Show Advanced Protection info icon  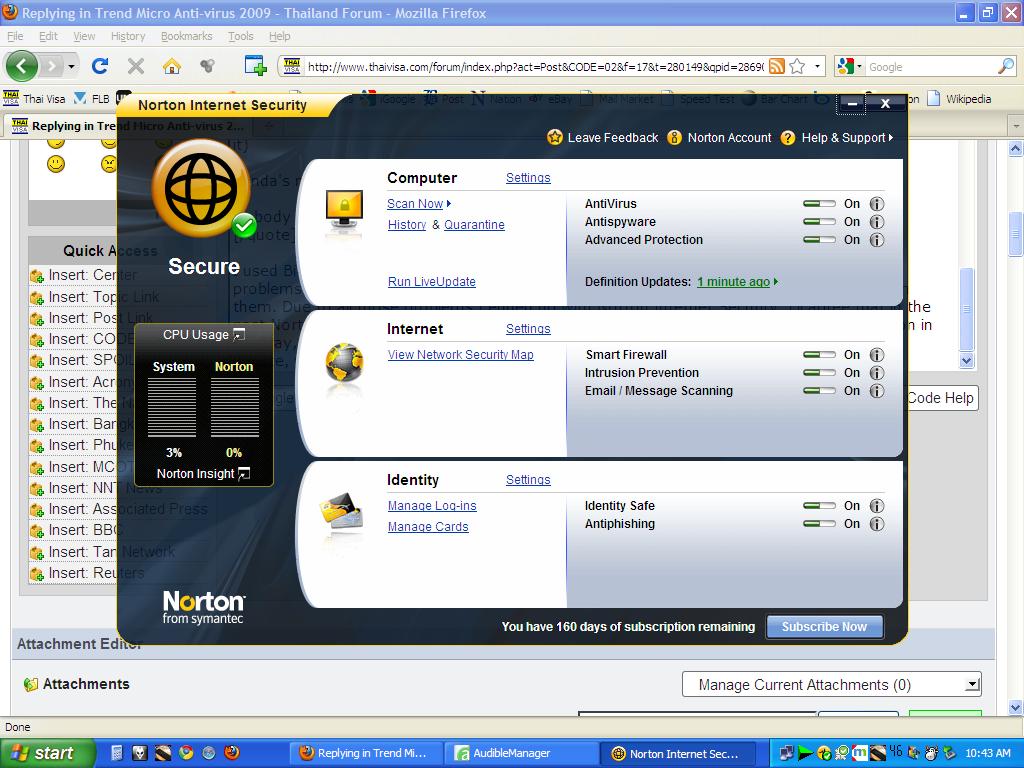[876, 240]
